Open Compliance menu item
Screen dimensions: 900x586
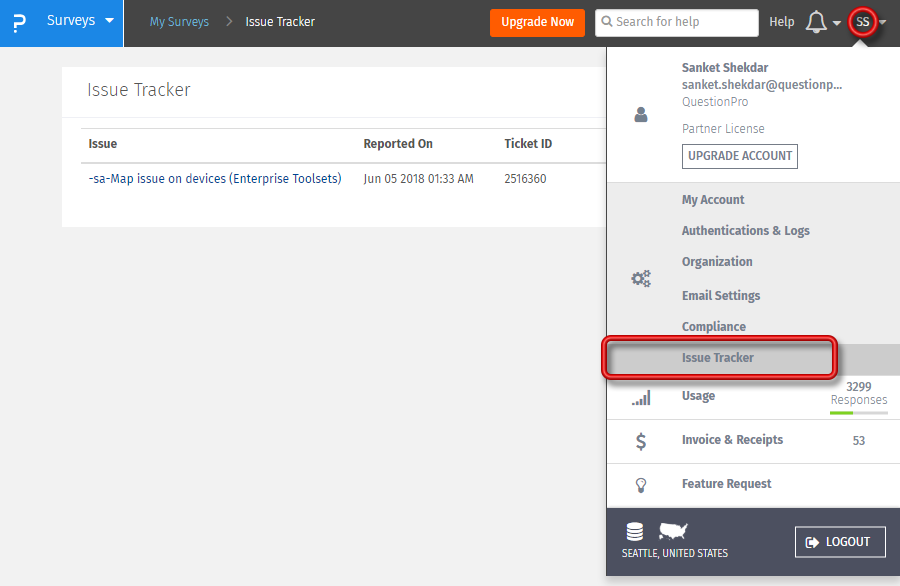714,327
